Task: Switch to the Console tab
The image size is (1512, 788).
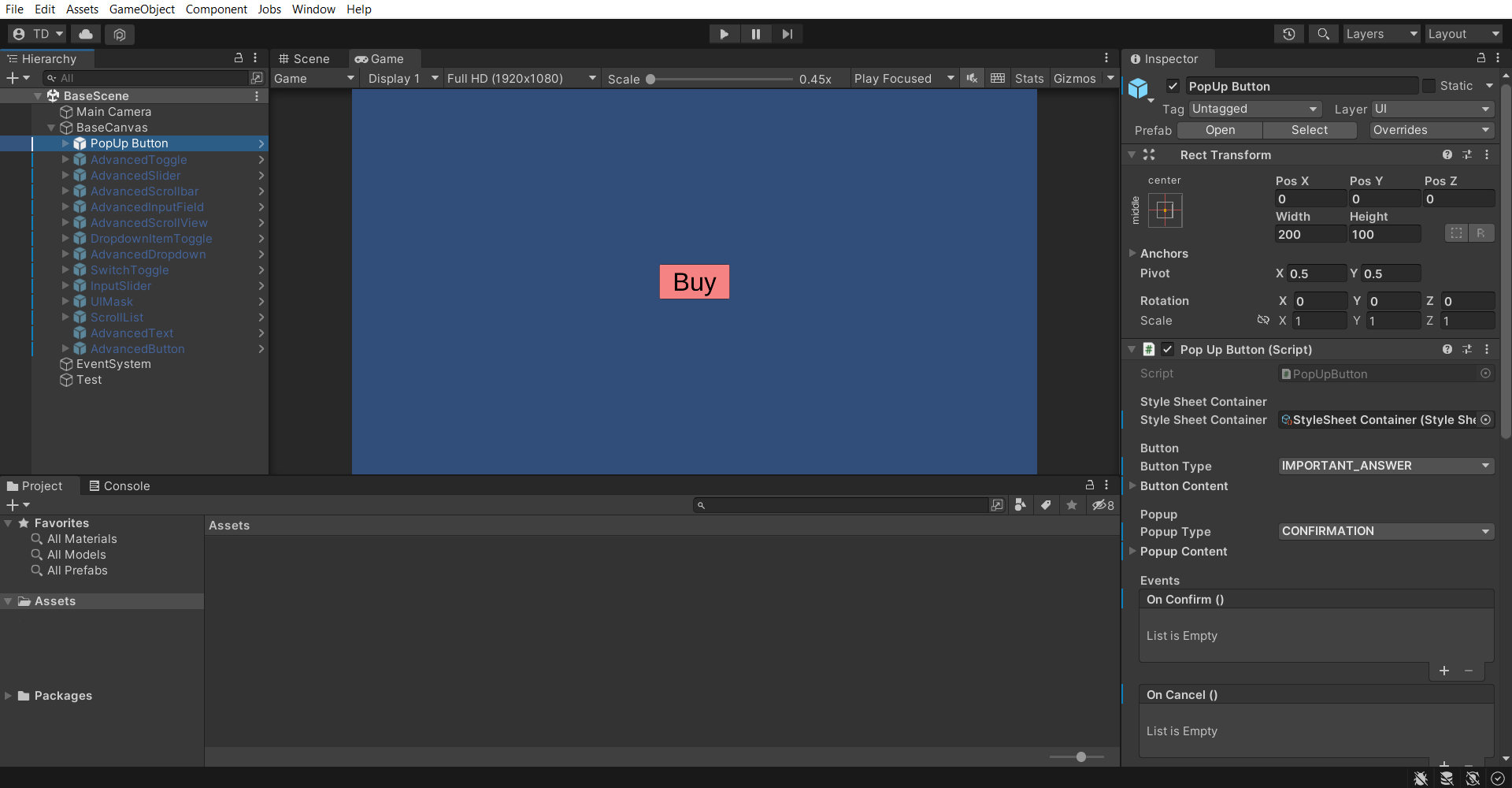Action: pos(120,485)
